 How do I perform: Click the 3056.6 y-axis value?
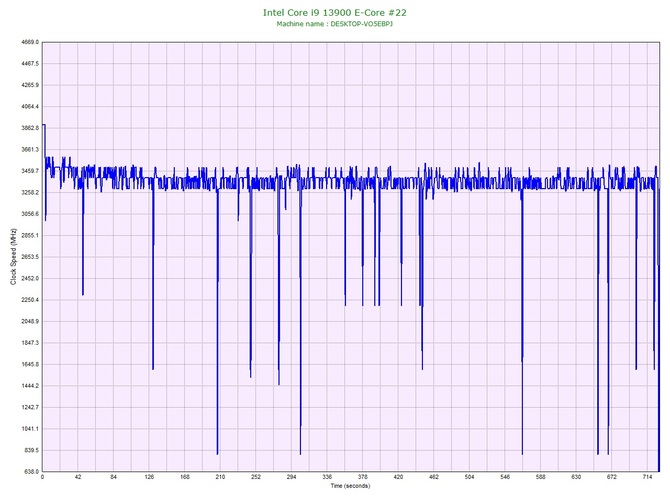[30, 214]
